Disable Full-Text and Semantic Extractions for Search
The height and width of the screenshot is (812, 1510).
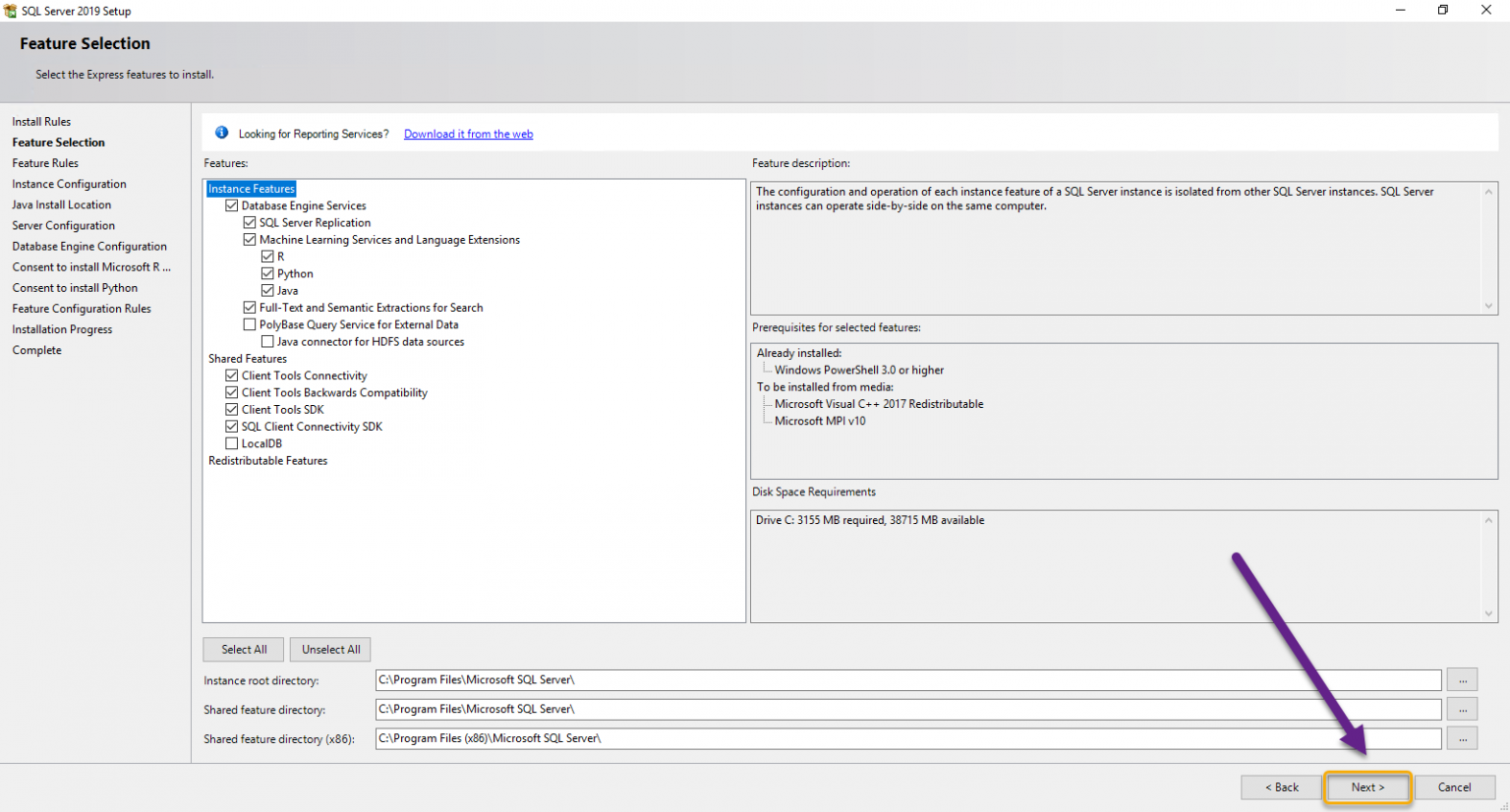click(250, 307)
